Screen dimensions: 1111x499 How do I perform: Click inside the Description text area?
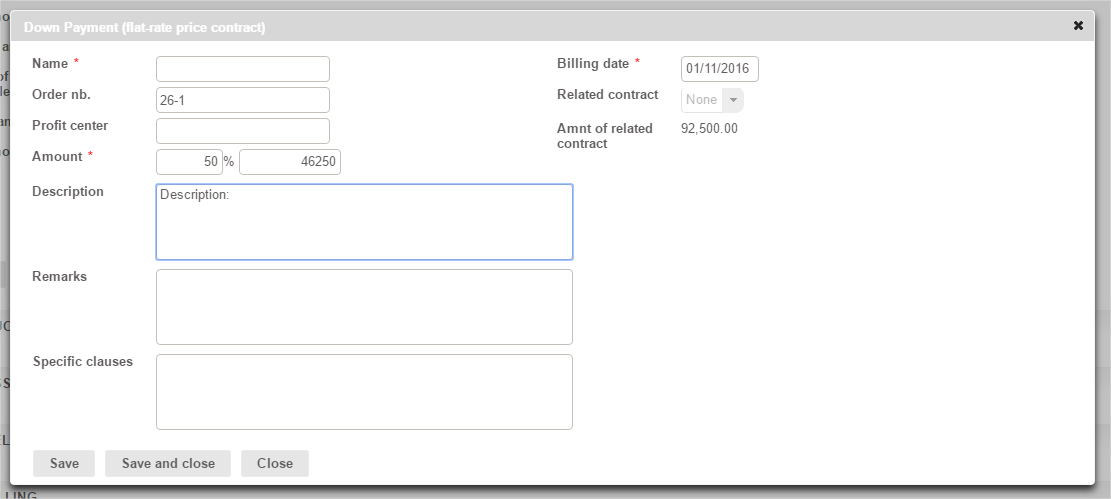click(x=364, y=222)
